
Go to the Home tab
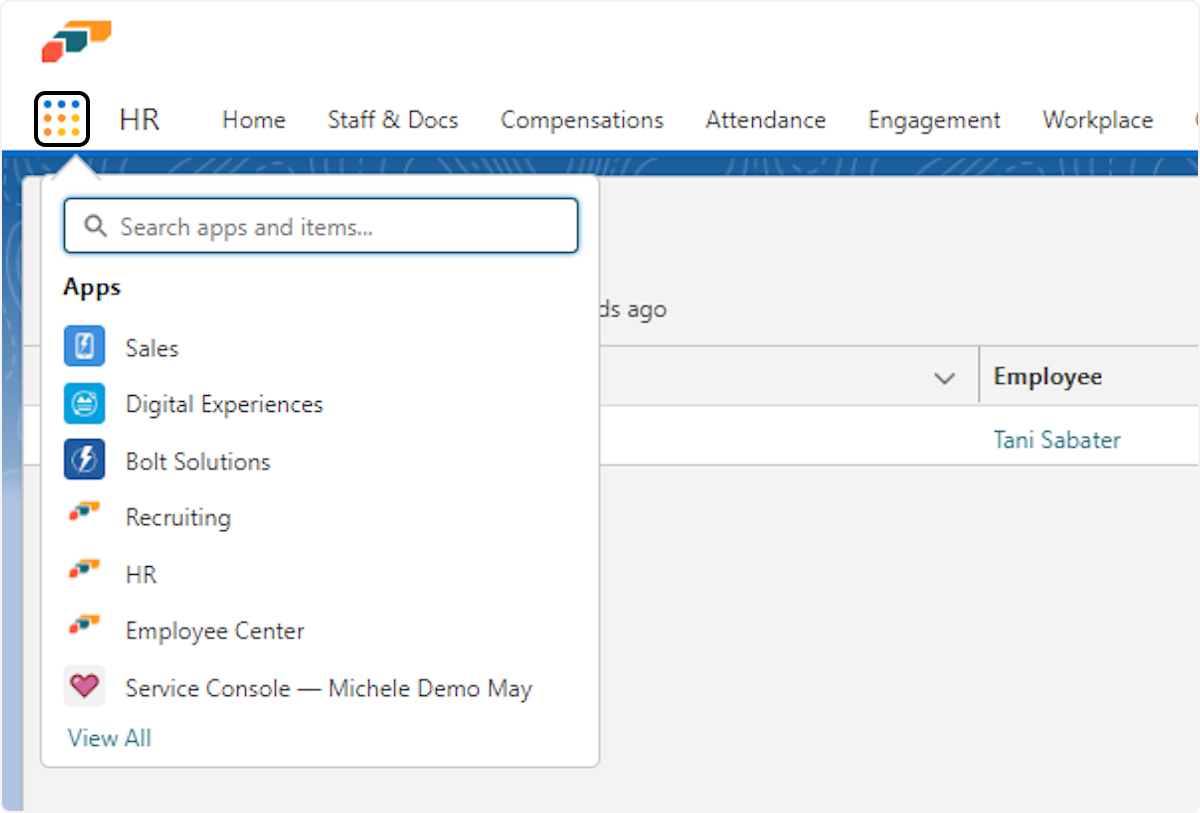(x=253, y=120)
